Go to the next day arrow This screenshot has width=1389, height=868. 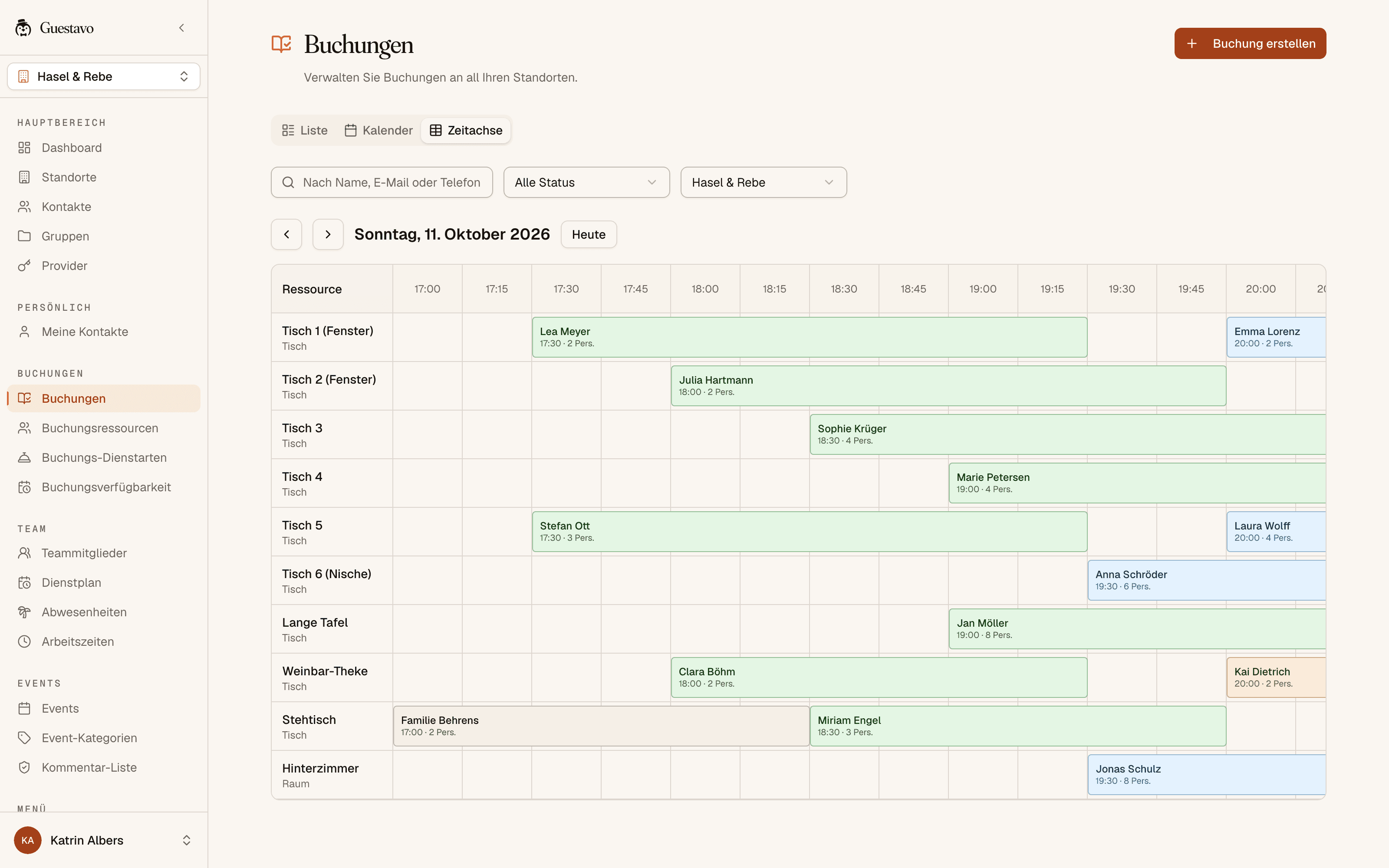[328, 234]
